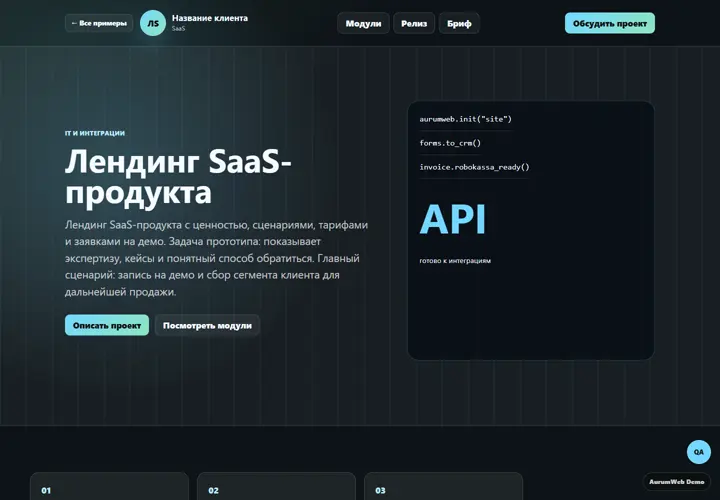Click the card numbered 03
Image resolution: width=720 pixels, height=500 pixels.
(x=444, y=486)
